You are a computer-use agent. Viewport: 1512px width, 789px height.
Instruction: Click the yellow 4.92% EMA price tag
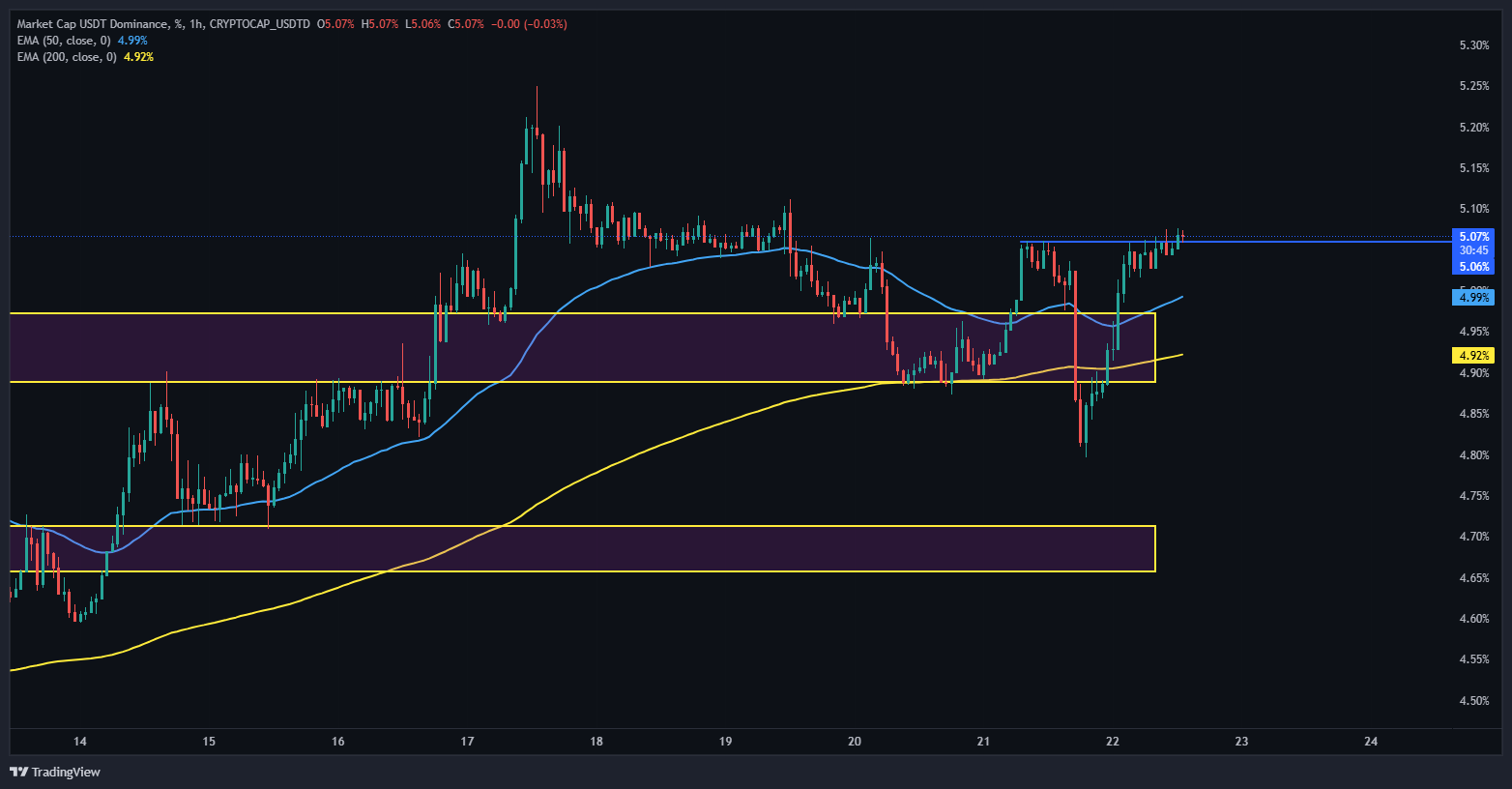click(1473, 356)
